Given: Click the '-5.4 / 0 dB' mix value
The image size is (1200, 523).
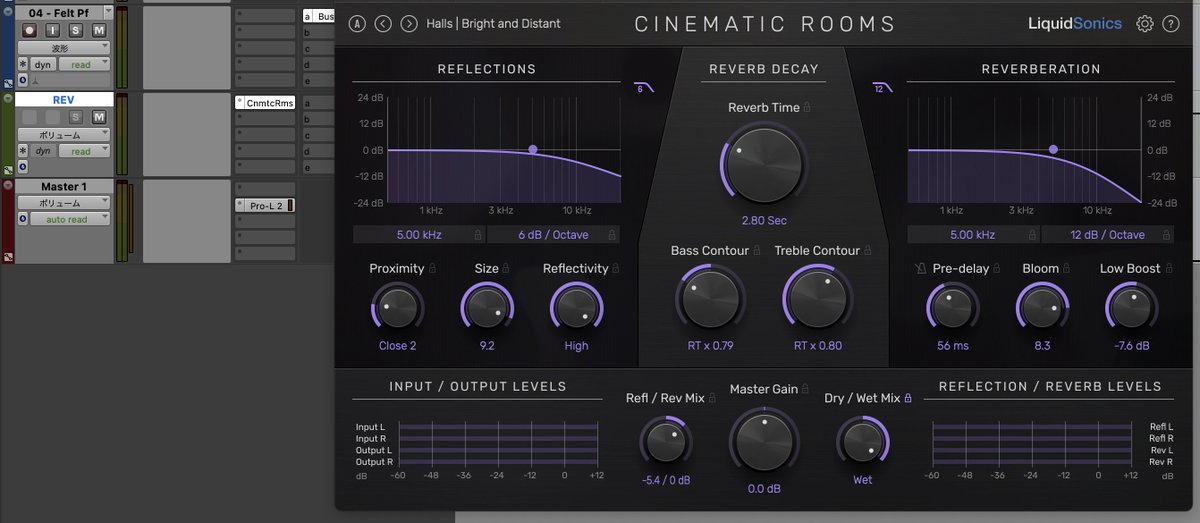Looking at the screenshot, I should coord(666,480).
